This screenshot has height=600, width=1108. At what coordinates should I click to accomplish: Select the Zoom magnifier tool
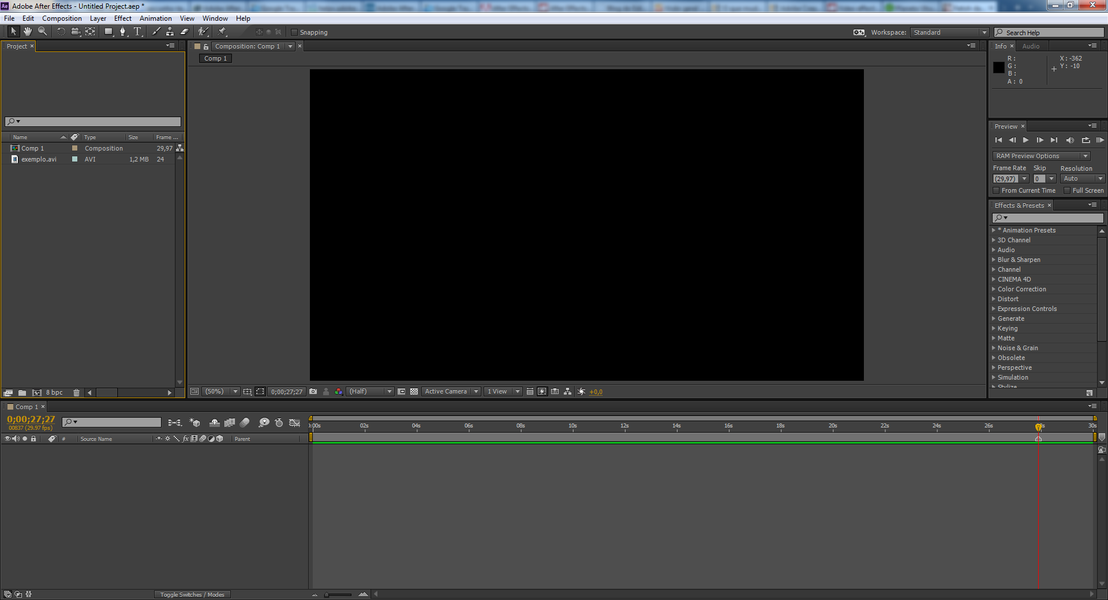42,32
